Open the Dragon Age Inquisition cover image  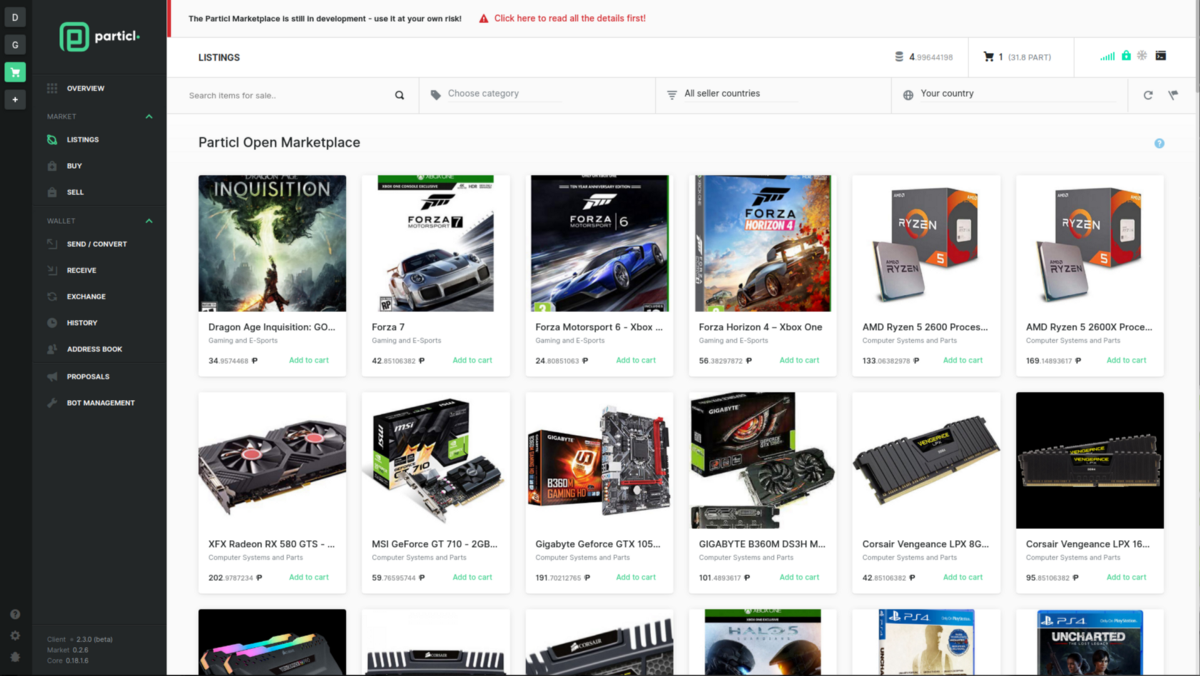click(272, 243)
